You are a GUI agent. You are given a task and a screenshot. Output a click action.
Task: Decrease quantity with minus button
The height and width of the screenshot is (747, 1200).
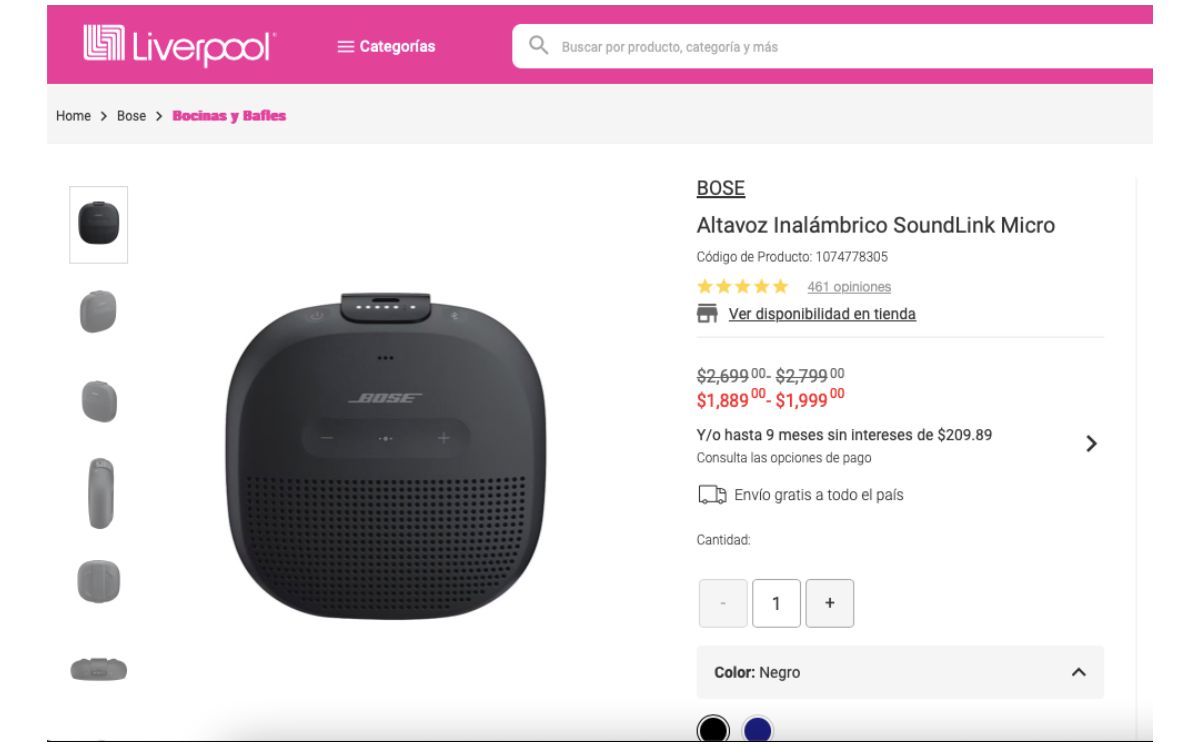(723, 603)
